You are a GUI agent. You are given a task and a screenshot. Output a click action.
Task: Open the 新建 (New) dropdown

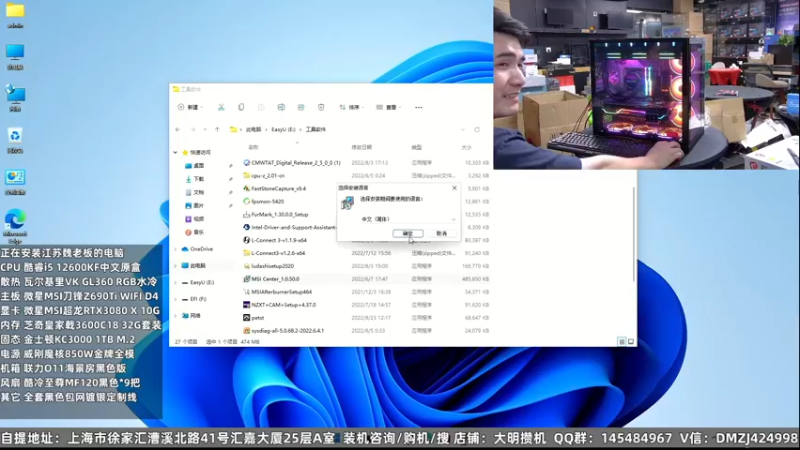pyautogui.click(x=190, y=107)
